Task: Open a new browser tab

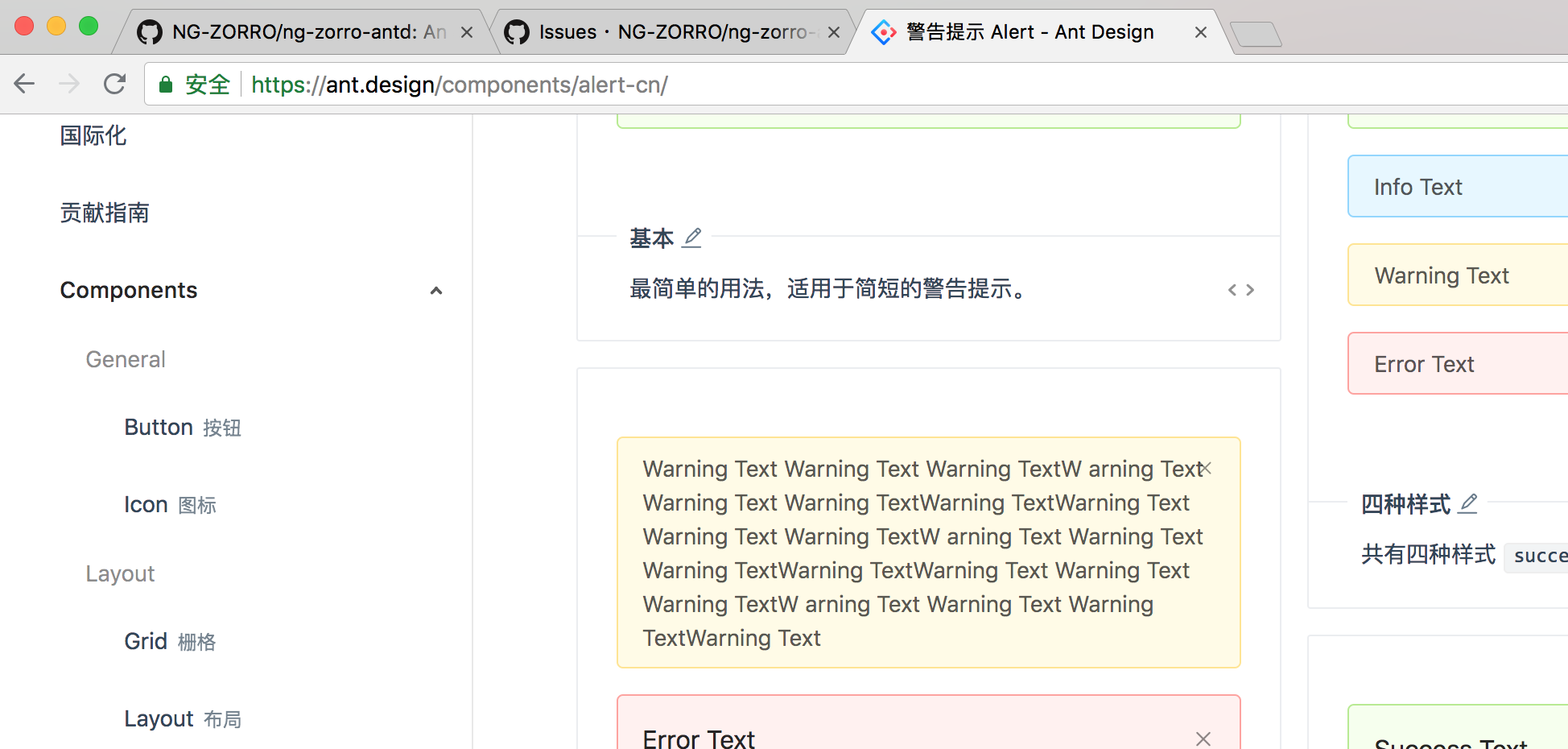Action: [x=1256, y=35]
